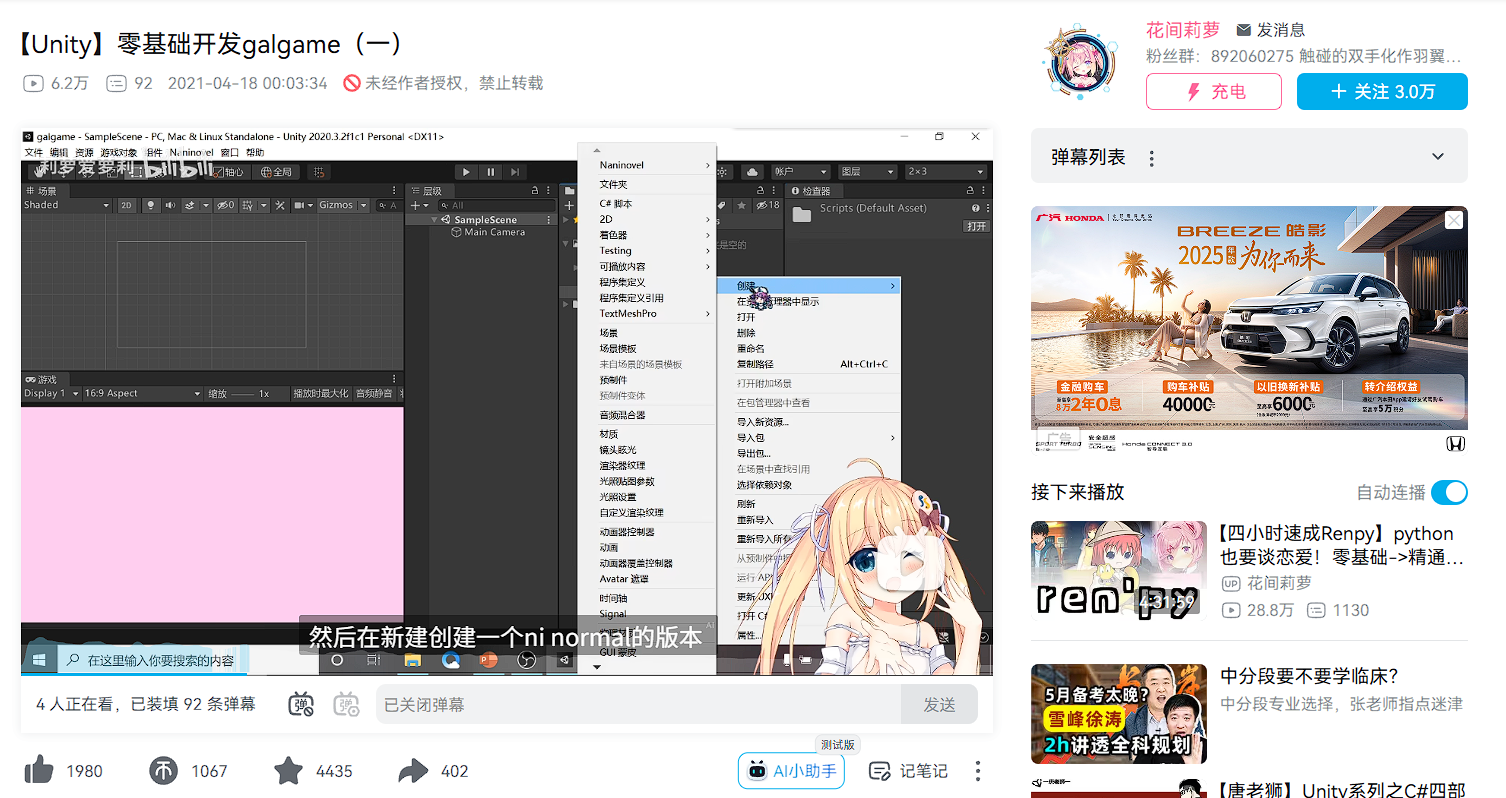
Task: Click the 发送 danmaku send button
Action: [939, 705]
